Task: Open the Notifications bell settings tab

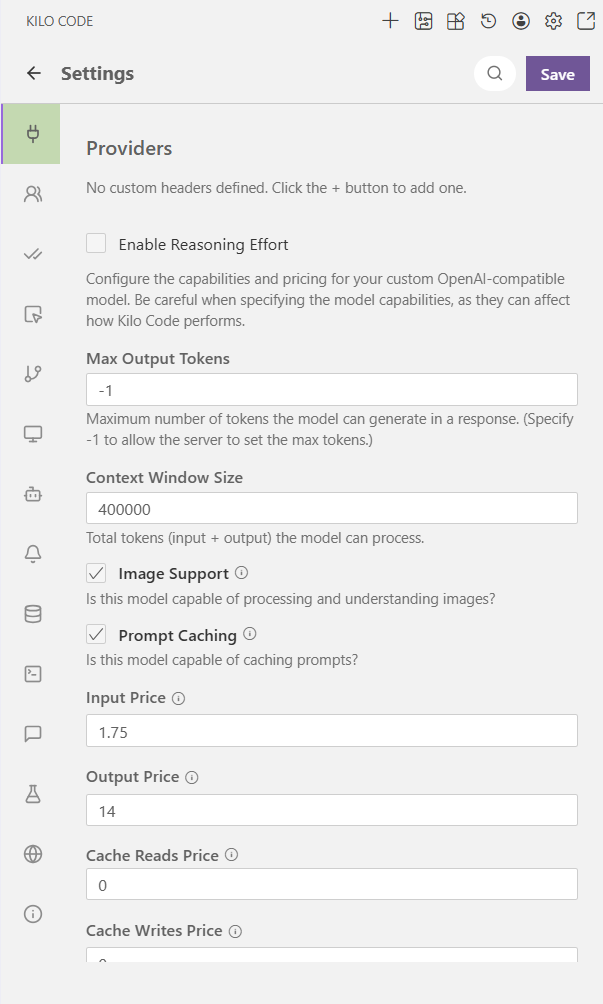Action: 33,555
